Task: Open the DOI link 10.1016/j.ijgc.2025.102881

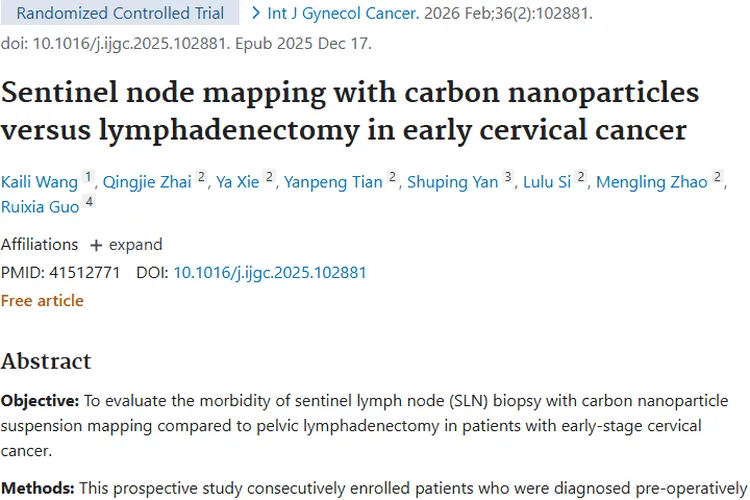Action: [270, 272]
